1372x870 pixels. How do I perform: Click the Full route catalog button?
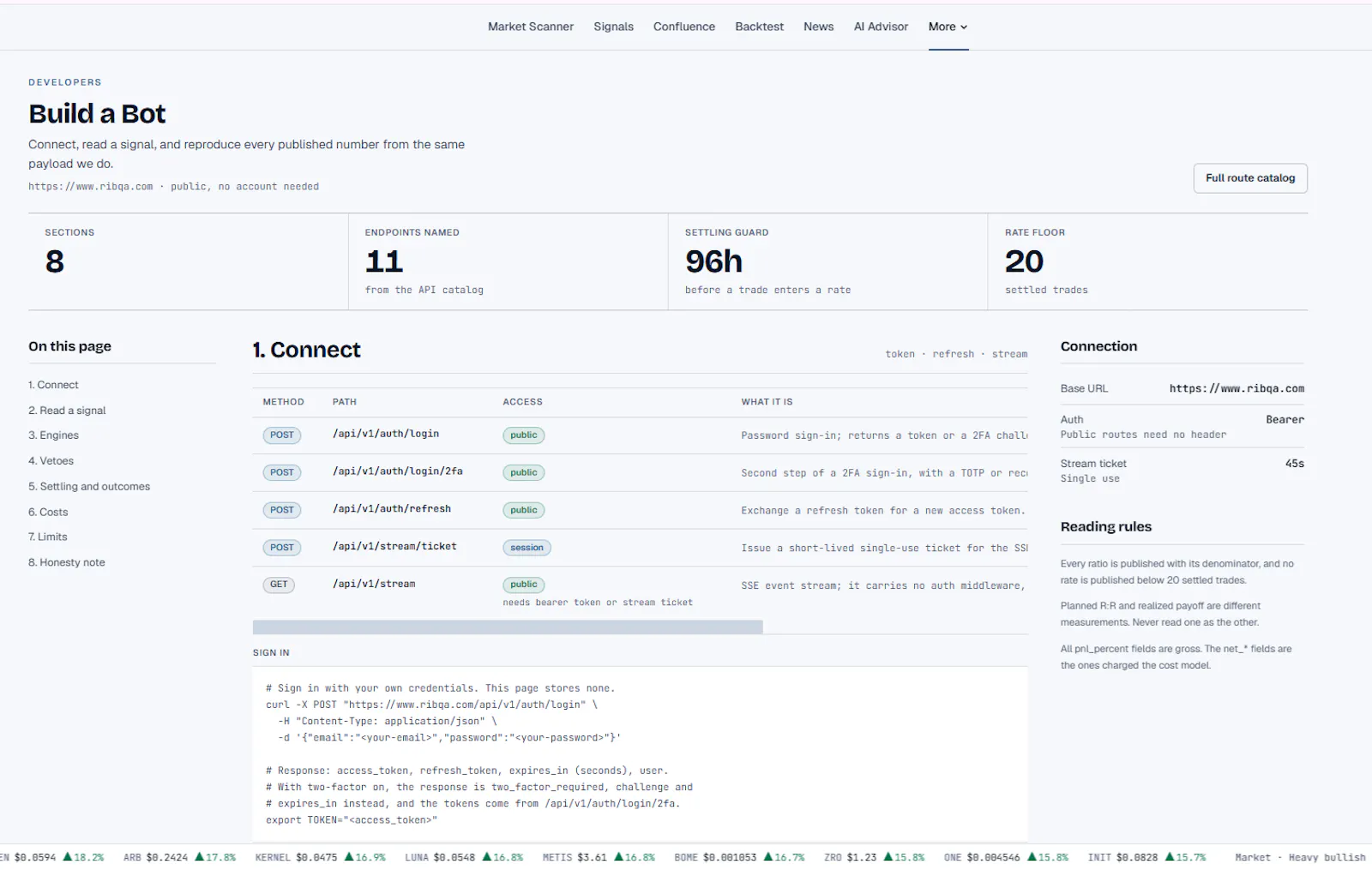1250,178
